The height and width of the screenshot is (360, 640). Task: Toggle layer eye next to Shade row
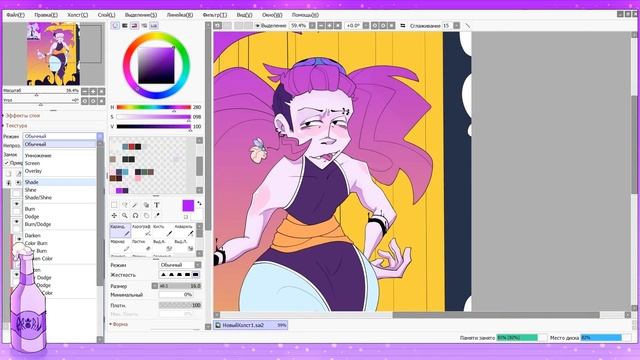[x=18, y=182]
